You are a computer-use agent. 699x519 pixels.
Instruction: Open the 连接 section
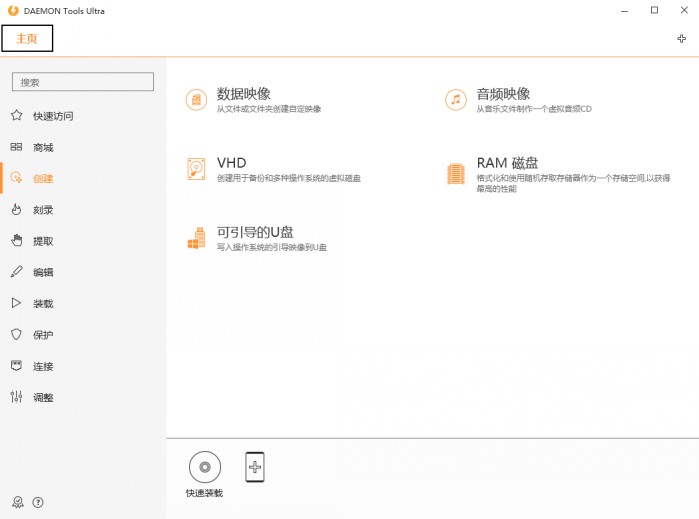(43, 367)
